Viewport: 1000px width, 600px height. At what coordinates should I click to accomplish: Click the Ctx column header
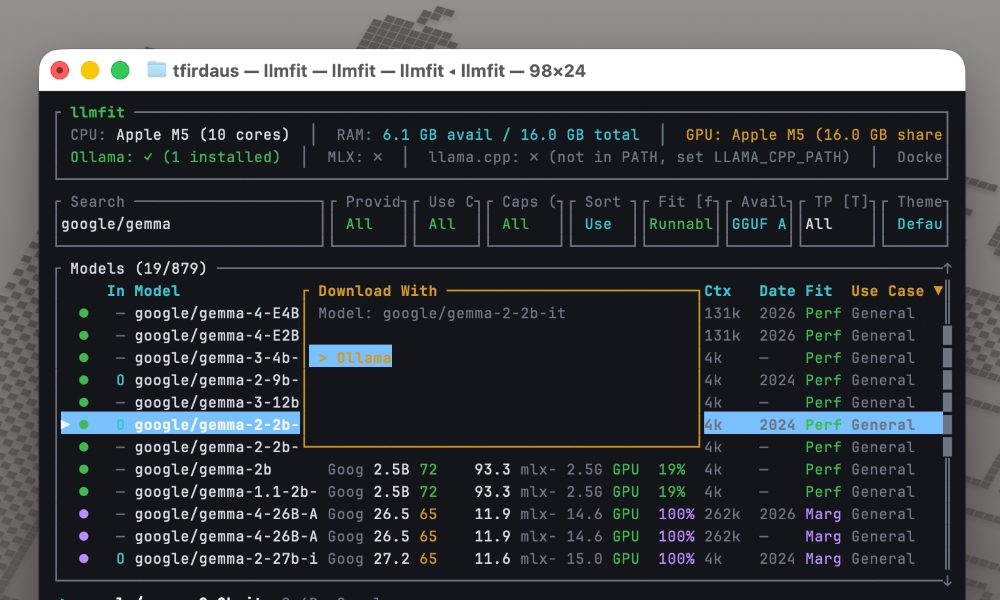(x=717, y=291)
